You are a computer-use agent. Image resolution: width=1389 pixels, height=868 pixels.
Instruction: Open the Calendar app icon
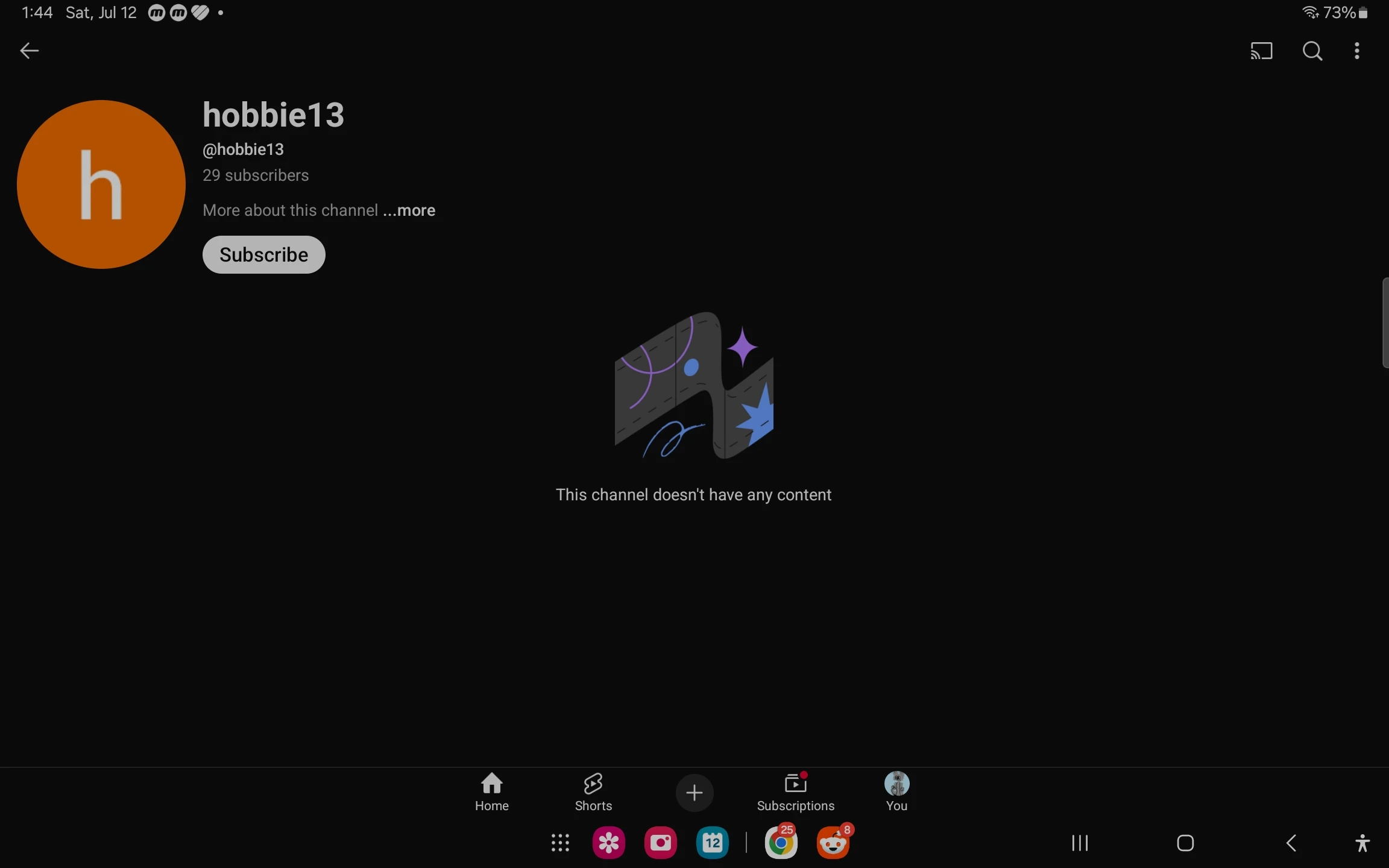pyautogui.click(x=712, y=843)
